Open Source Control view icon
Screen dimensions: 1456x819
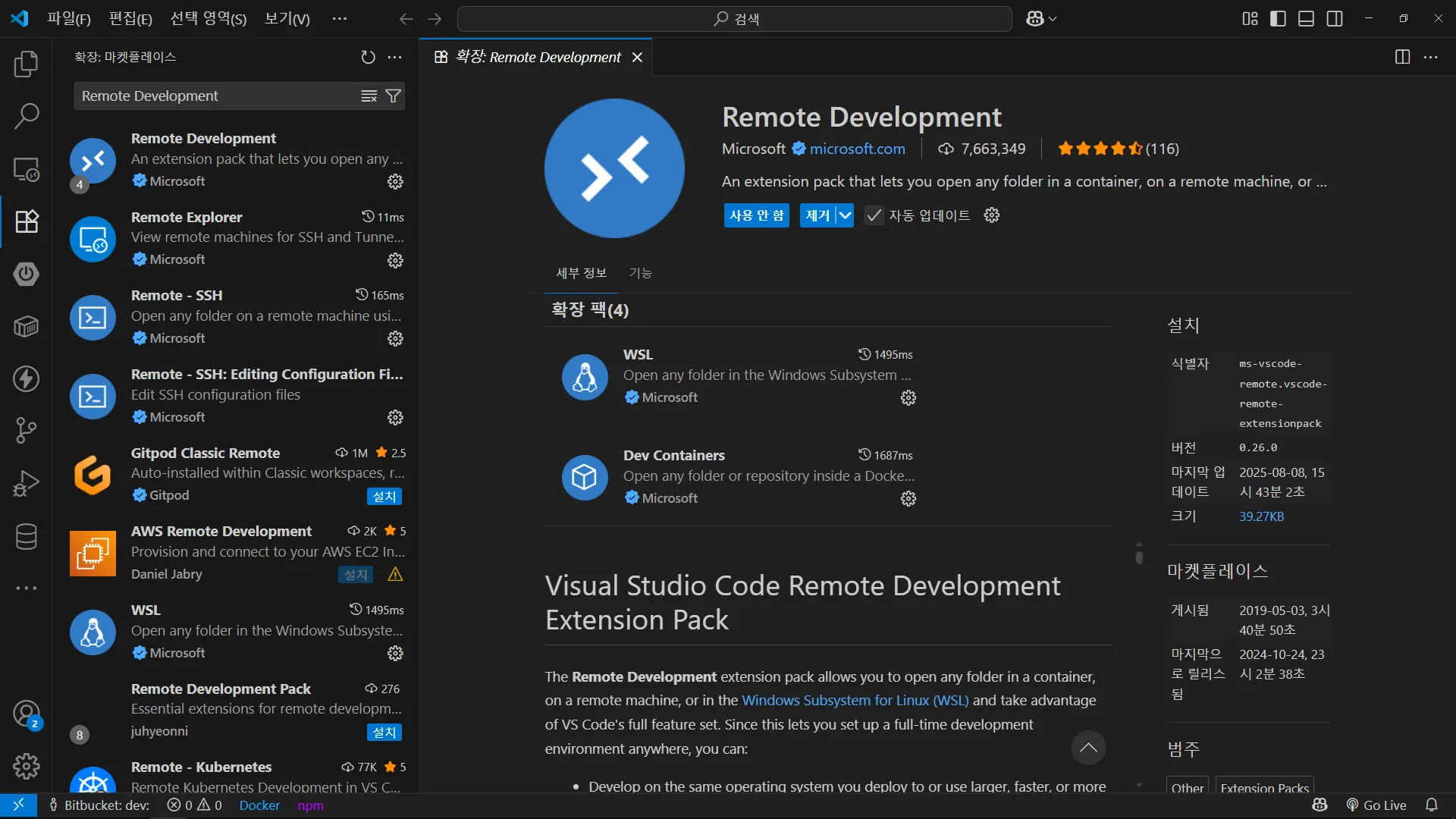click(x=26, y=431)
